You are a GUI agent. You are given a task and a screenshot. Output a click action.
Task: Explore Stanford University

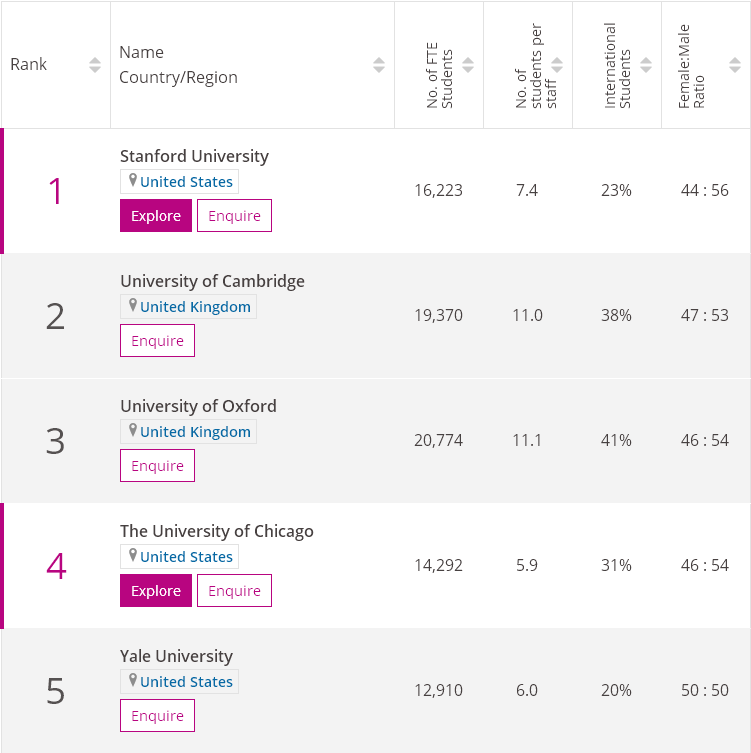click(156, 216)
